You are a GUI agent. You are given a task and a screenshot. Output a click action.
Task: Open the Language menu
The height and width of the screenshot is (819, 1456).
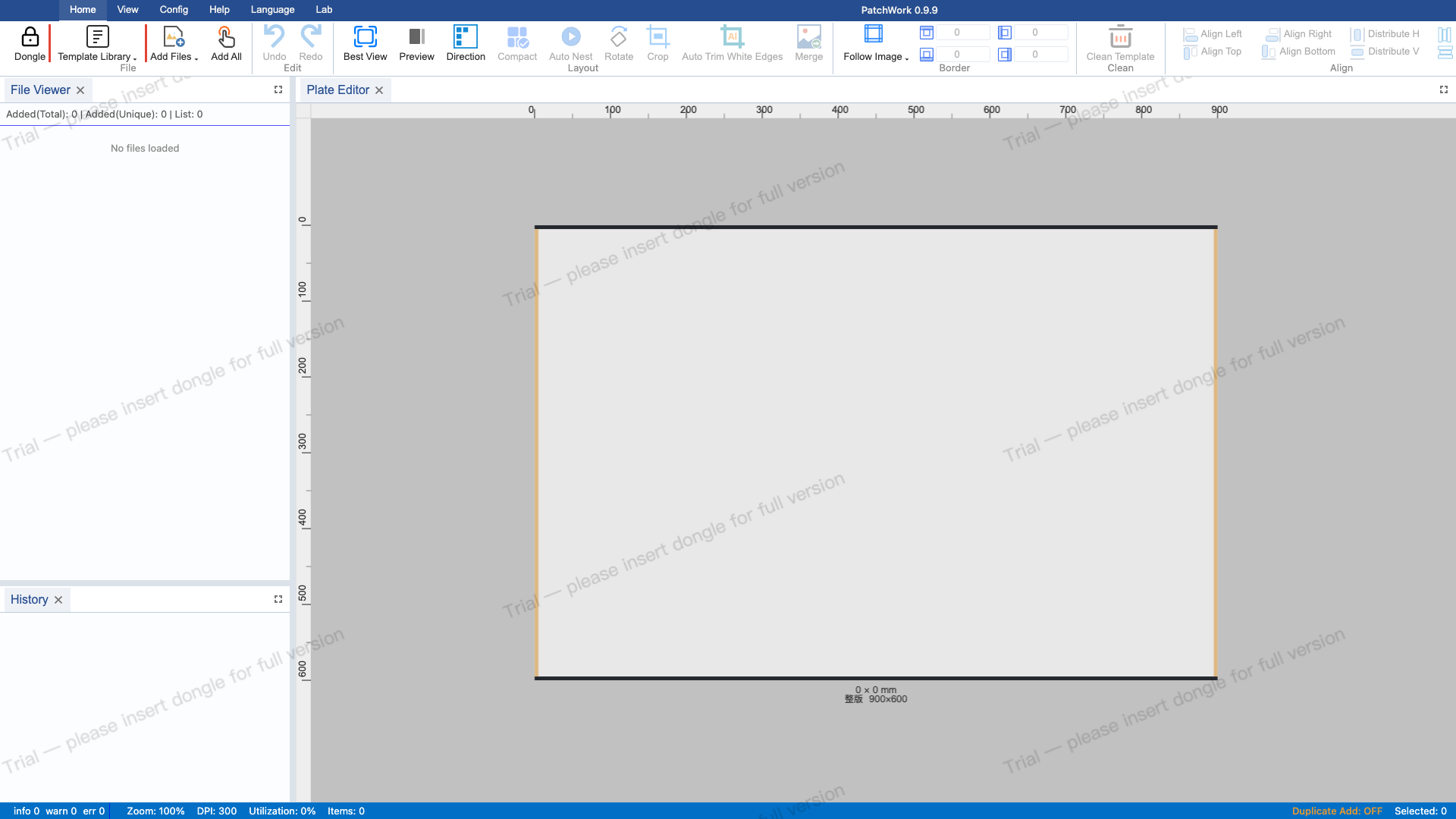[x=272, y=10]
